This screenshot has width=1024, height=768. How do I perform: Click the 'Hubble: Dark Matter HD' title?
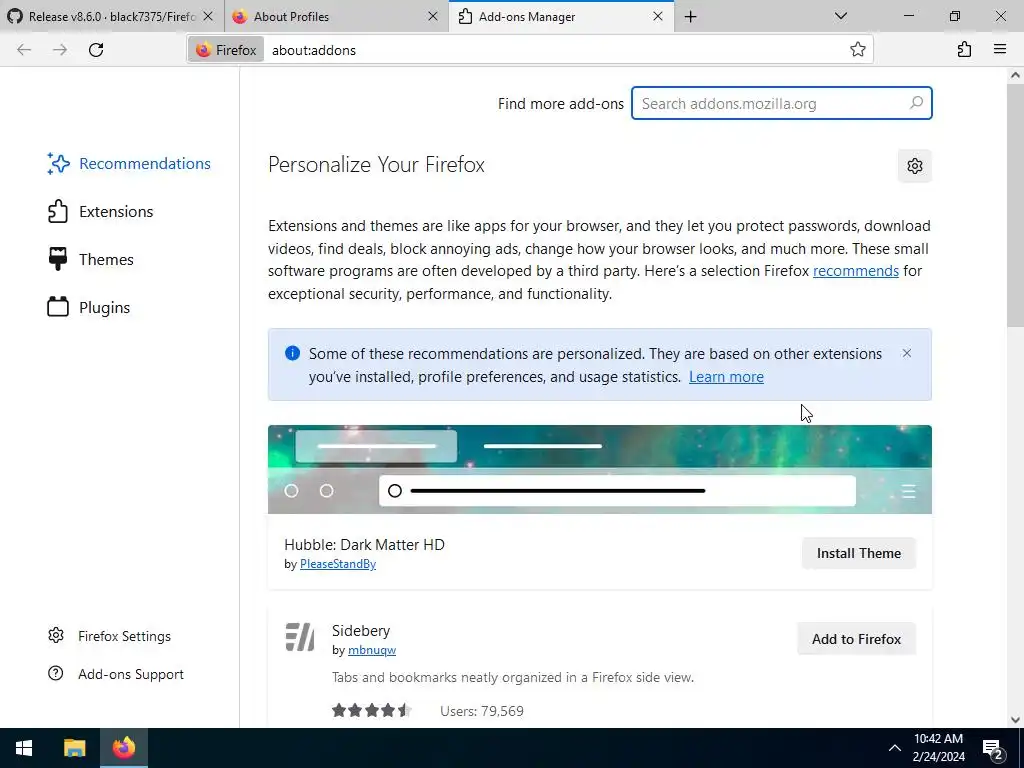point(364,545)
